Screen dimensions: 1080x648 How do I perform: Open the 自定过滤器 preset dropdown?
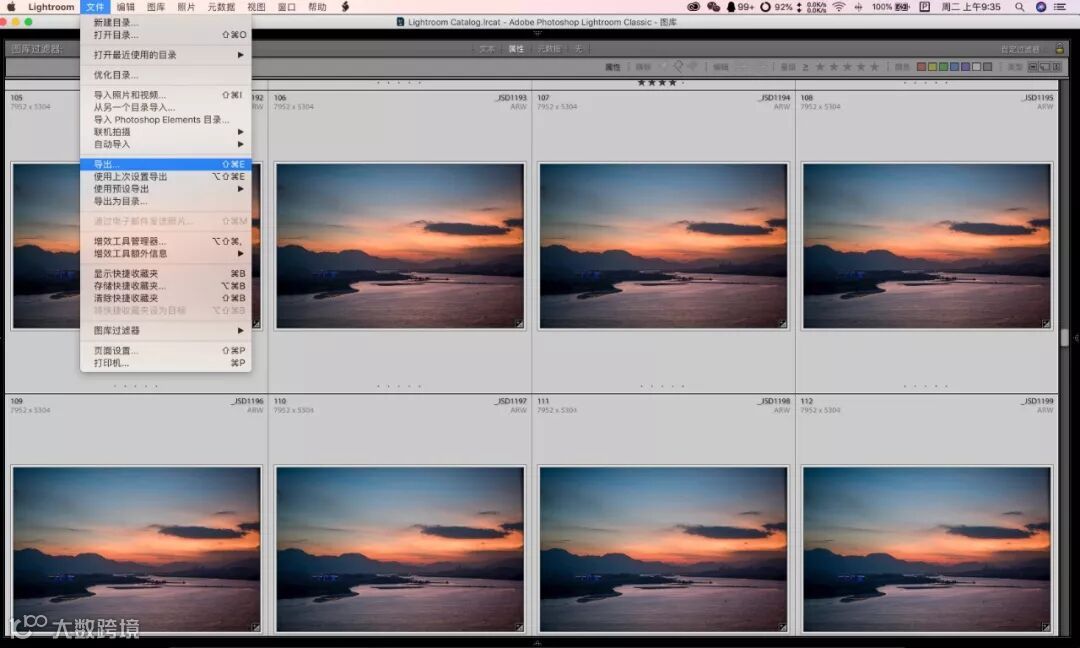(1020, 48)
